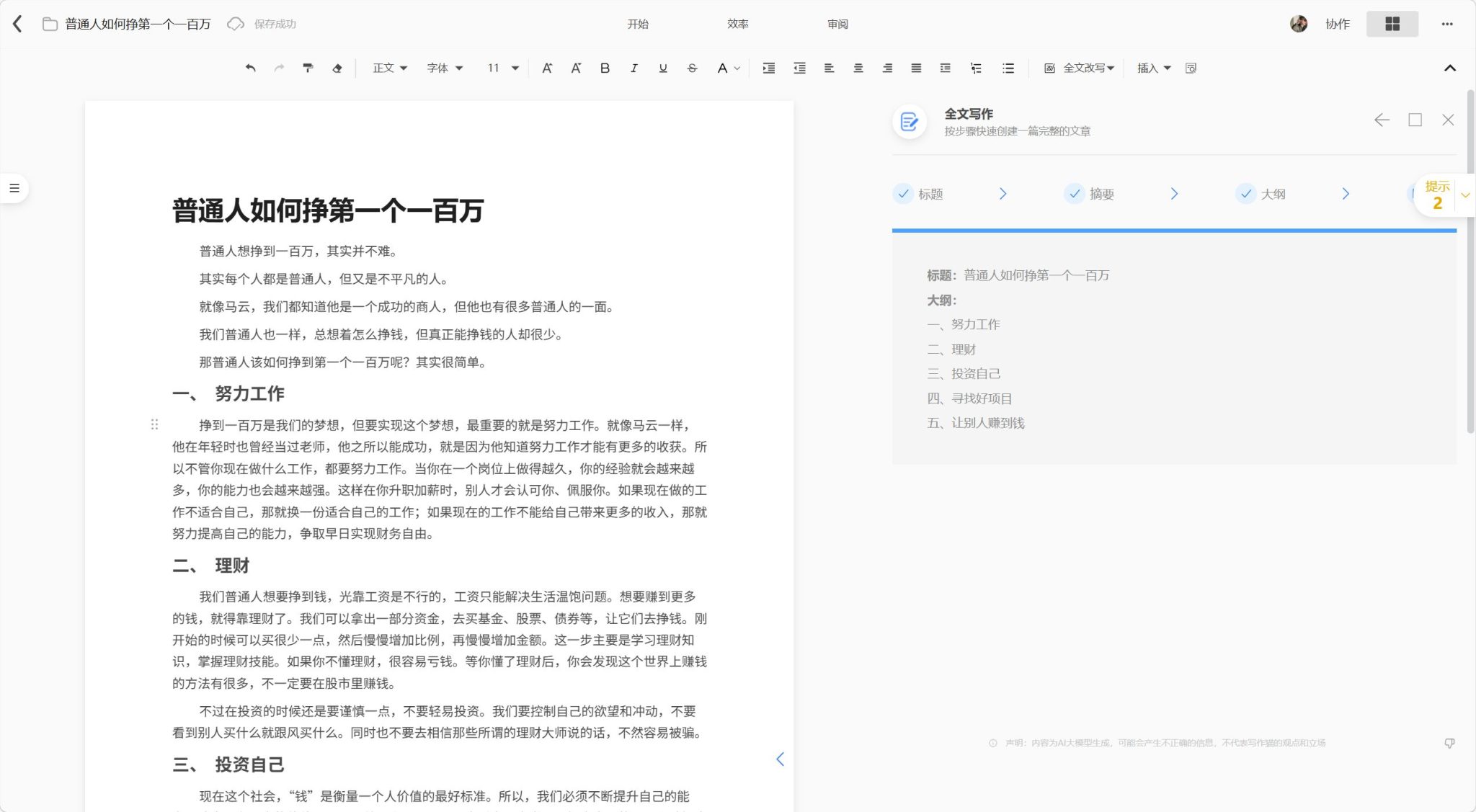Select the format painter tool

point(308,68)
